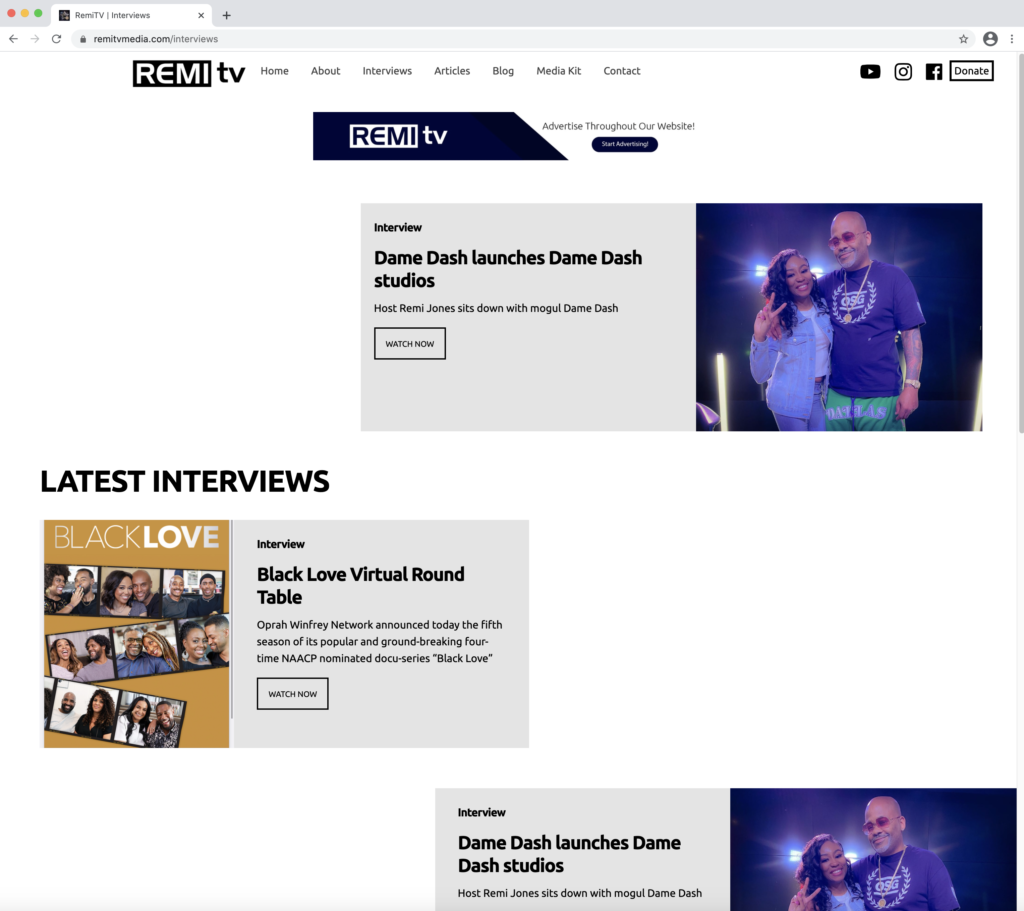Viewport: 1024px width, 911px height.
Task: Open the bottom Dame Dash launches Dame Dash studios headline
Action: point(569,854)
